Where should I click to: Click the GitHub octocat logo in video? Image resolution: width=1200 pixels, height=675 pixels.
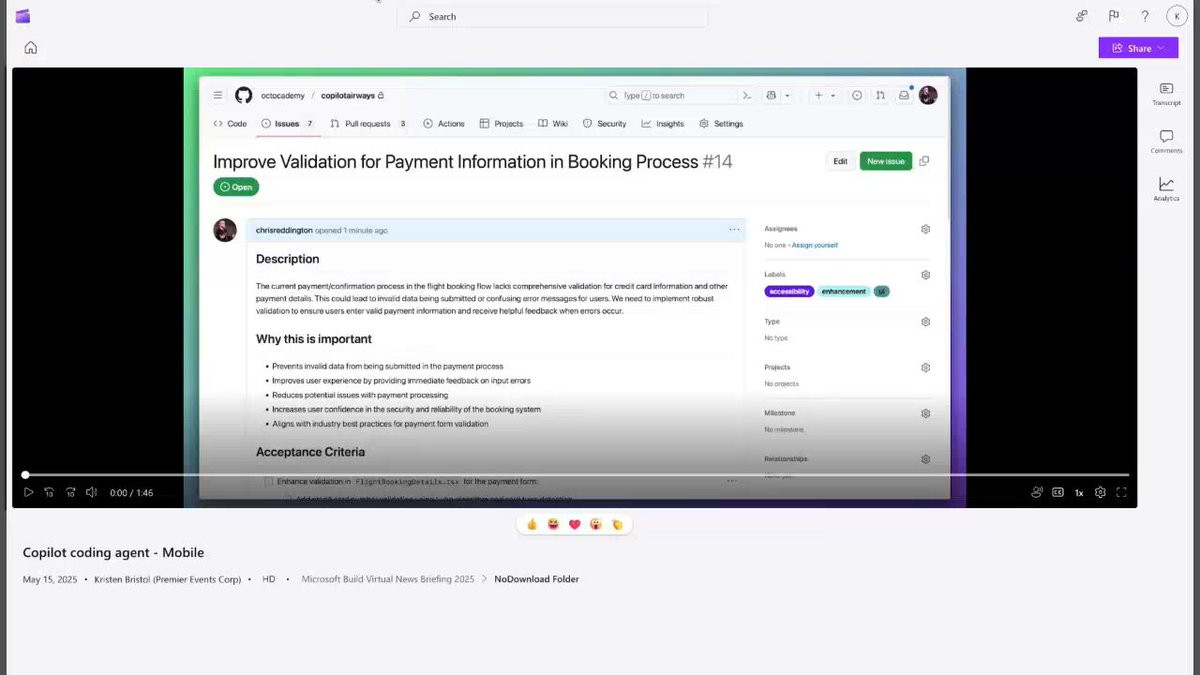pyautogui.click(x=244, y=95)
